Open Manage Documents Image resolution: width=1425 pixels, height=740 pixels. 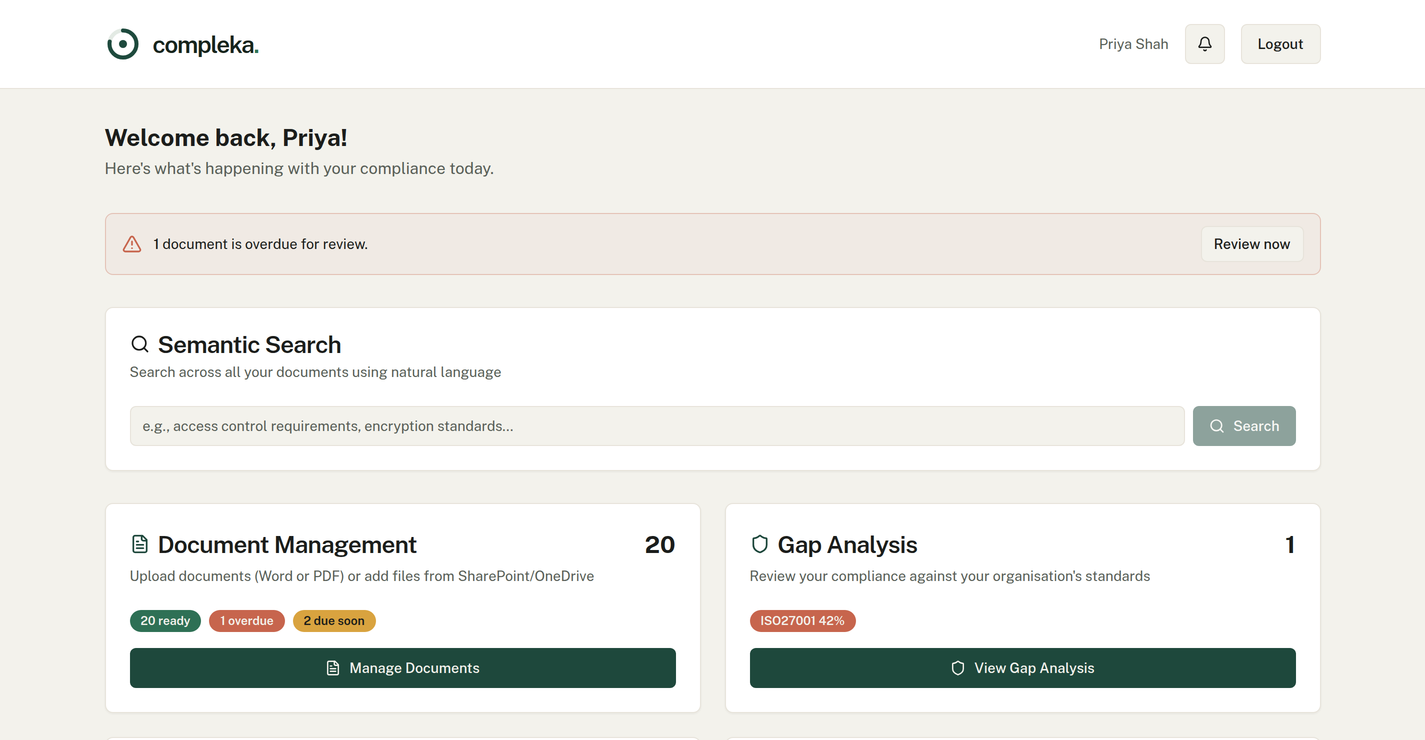tap(403, 668)
